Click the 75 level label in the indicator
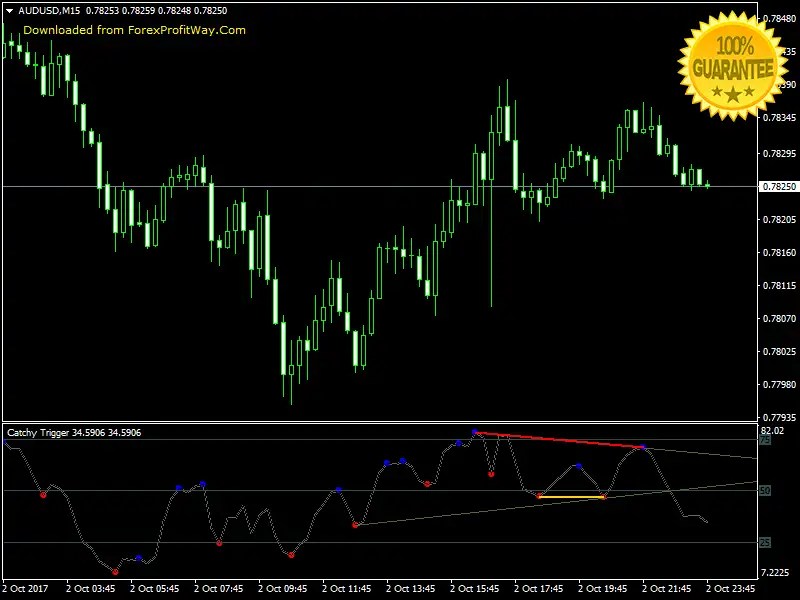The width and height of the screenshot is (800, 600). 765,440
